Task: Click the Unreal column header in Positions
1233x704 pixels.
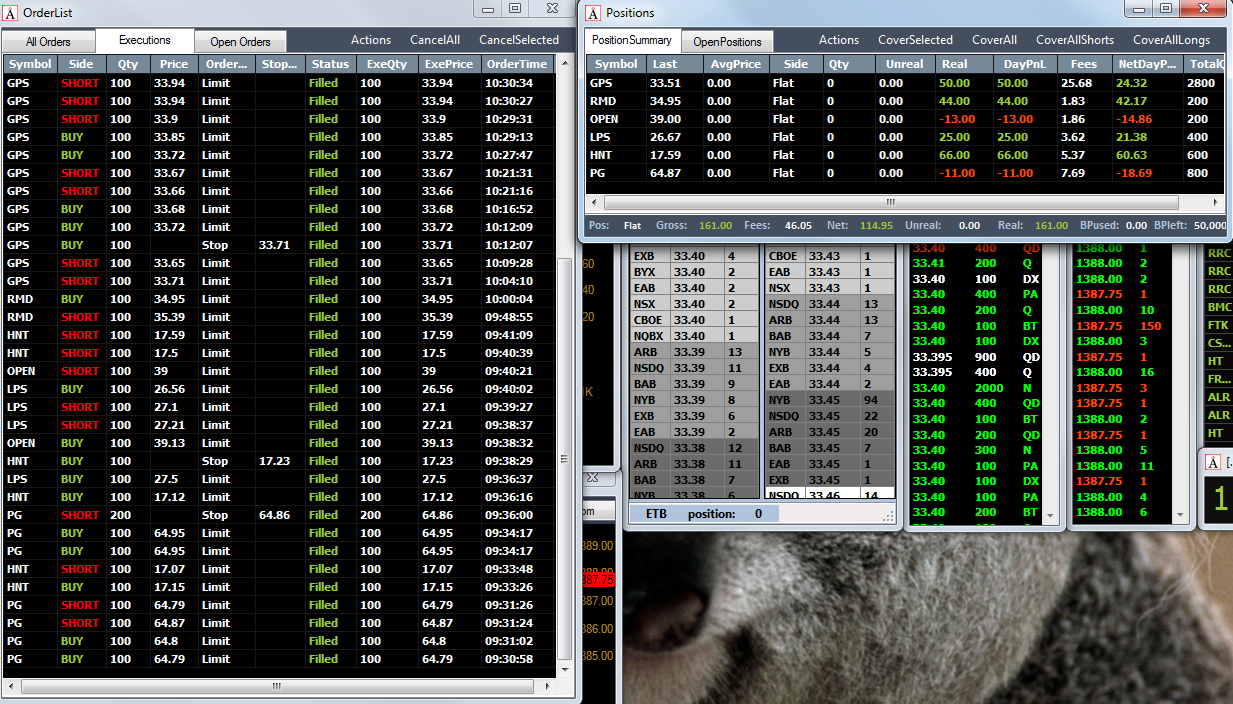Action: (x=905, y=64)
